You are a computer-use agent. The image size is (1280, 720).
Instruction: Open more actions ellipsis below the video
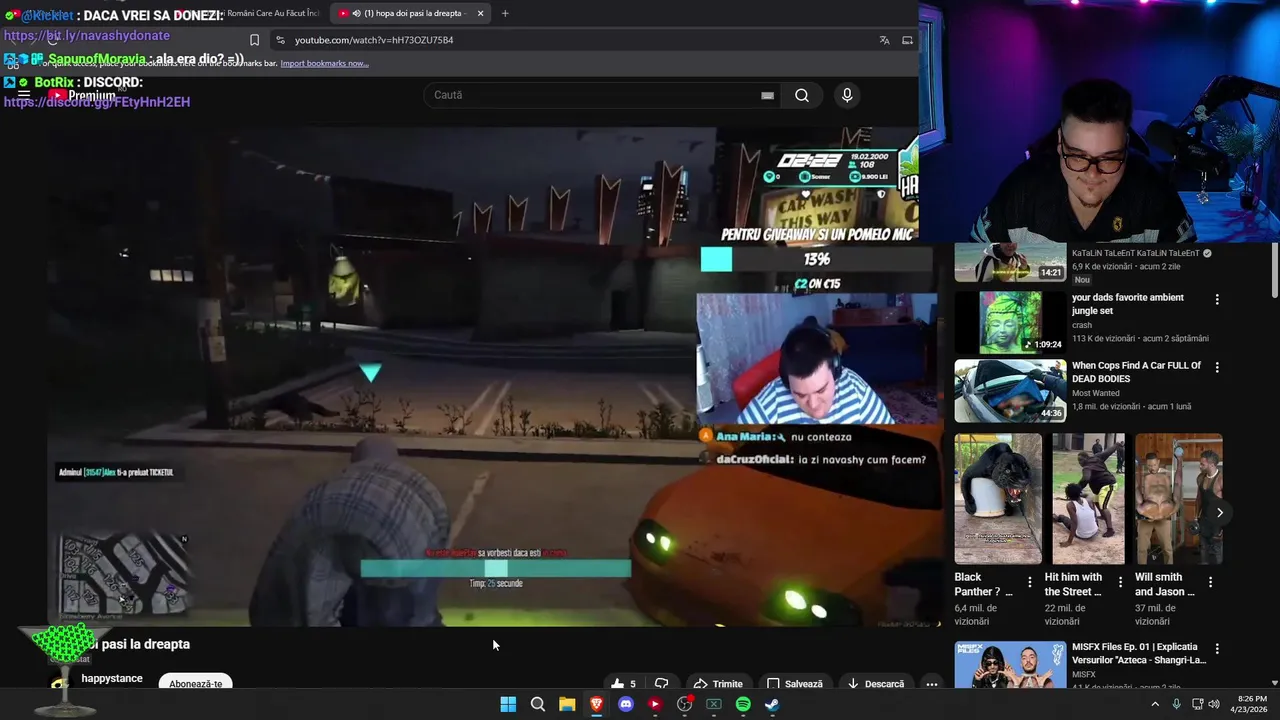click(931, 684)
